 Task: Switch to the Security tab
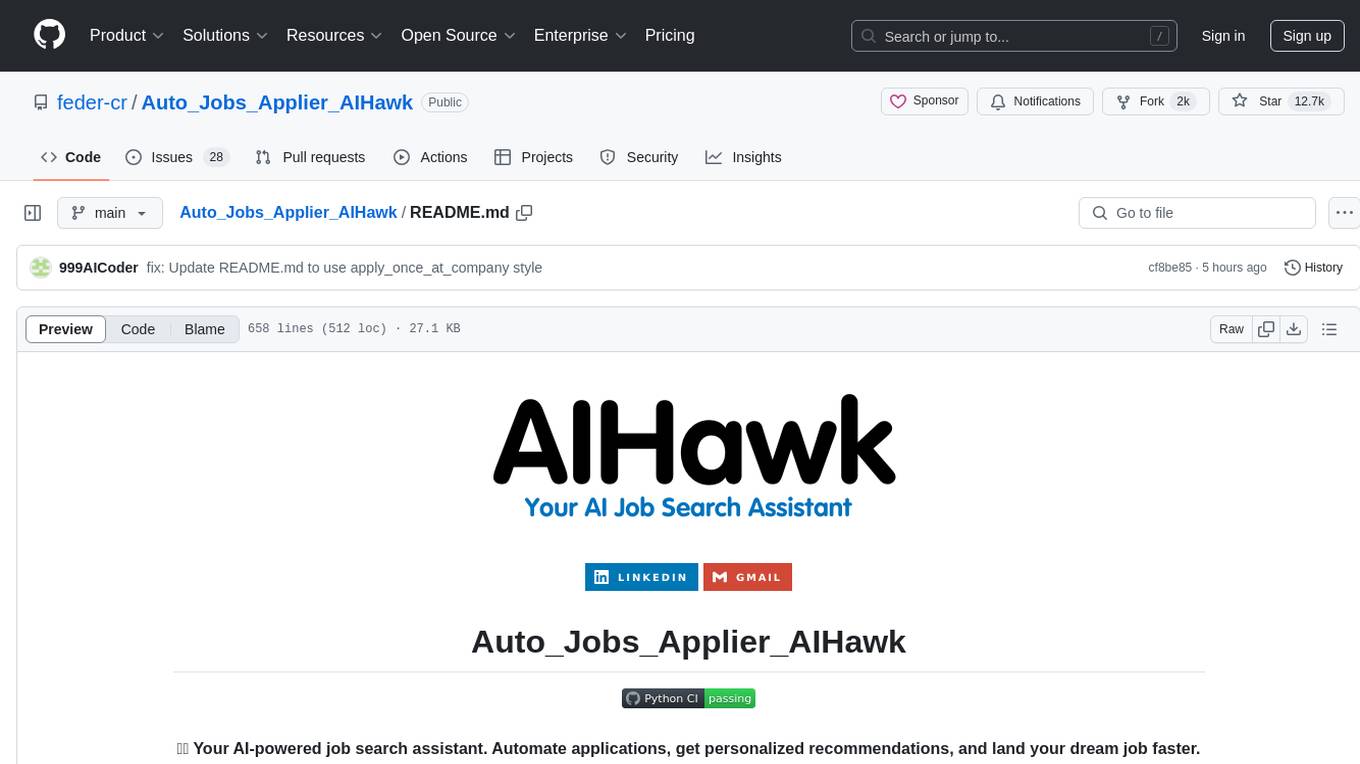[638, 157]
